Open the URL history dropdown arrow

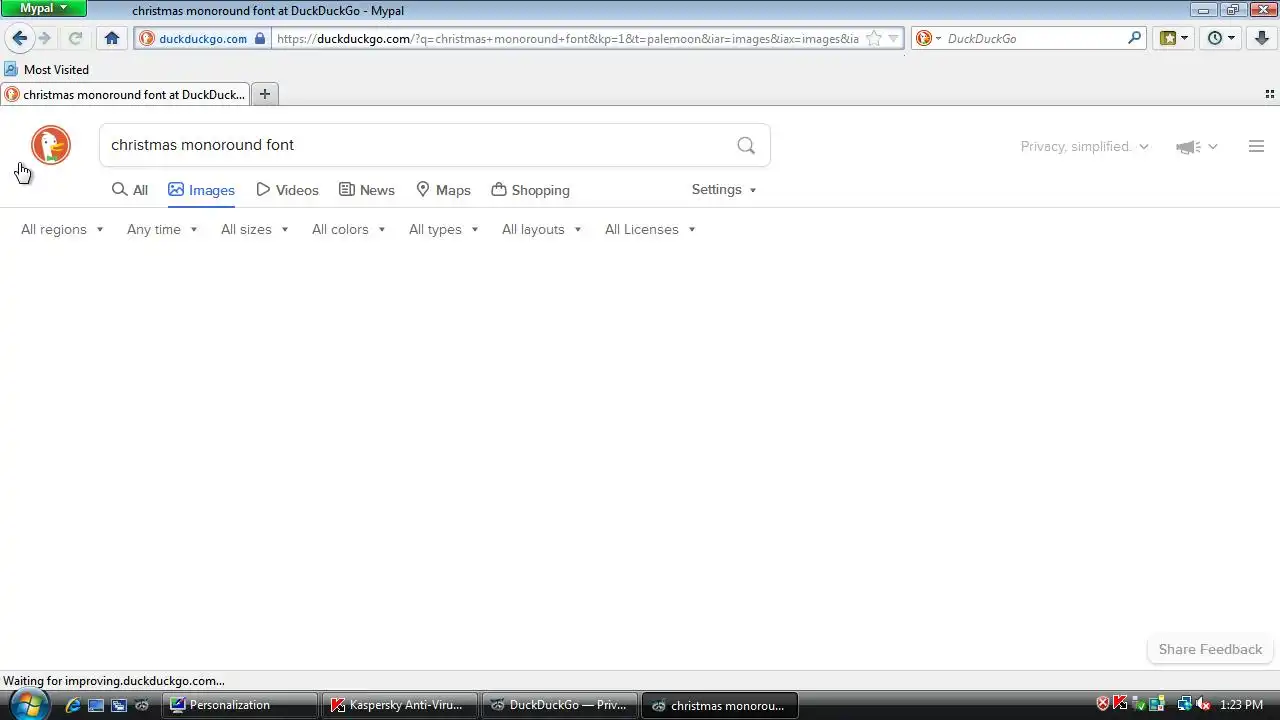click(893, 38)
